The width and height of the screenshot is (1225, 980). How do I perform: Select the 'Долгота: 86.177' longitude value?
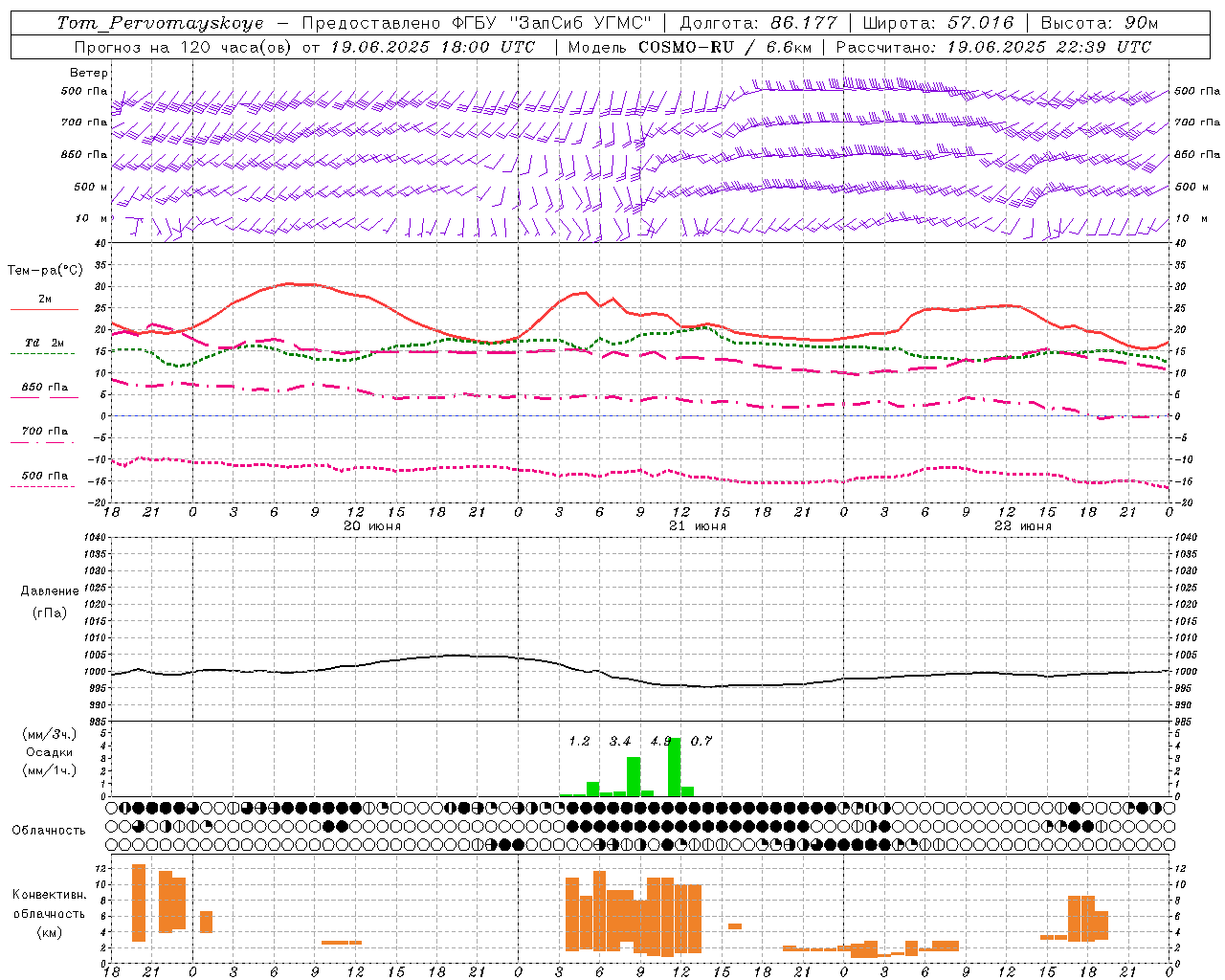[758, 23]
